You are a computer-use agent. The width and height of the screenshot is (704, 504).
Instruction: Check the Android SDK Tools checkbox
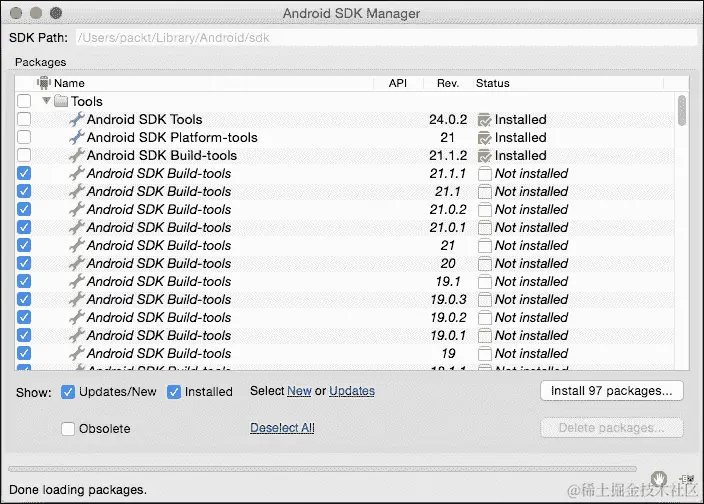tap(24, 119)
